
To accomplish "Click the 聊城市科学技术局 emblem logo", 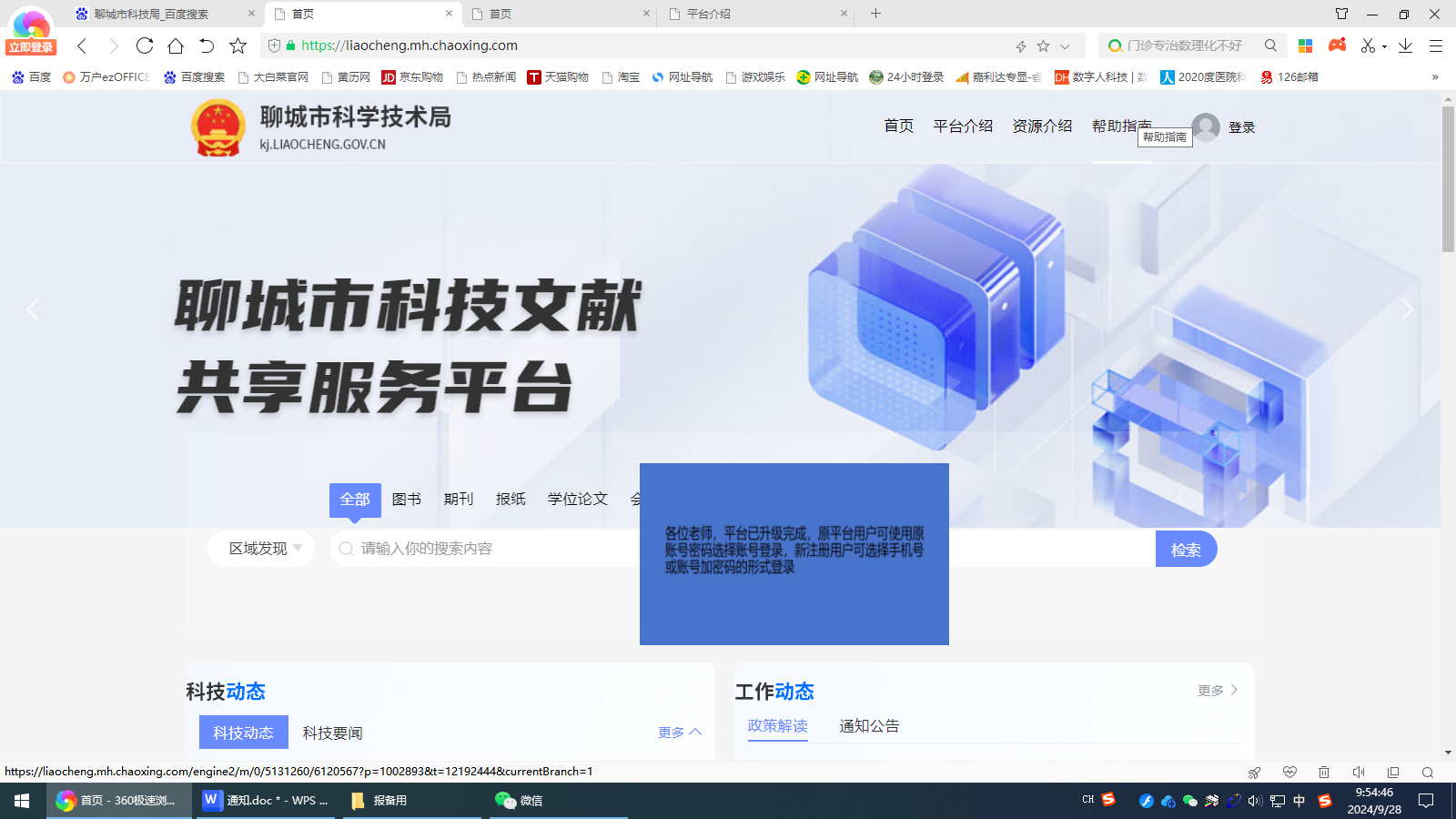I will [218, 127].
